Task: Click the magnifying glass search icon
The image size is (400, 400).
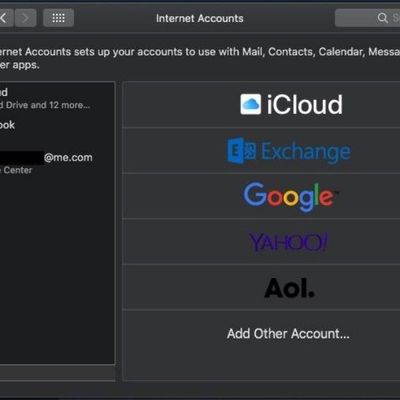Action: click(382, 18)
